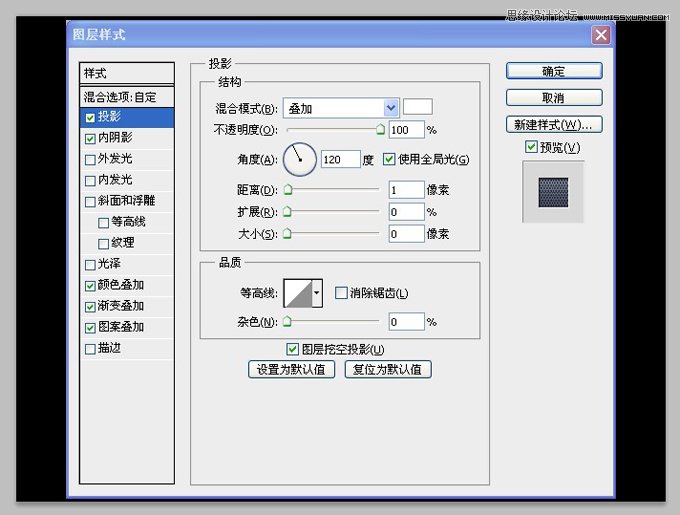Select 混合选项:自定 in the list
This screenshot has height=515, width=680.
(127, 97)
